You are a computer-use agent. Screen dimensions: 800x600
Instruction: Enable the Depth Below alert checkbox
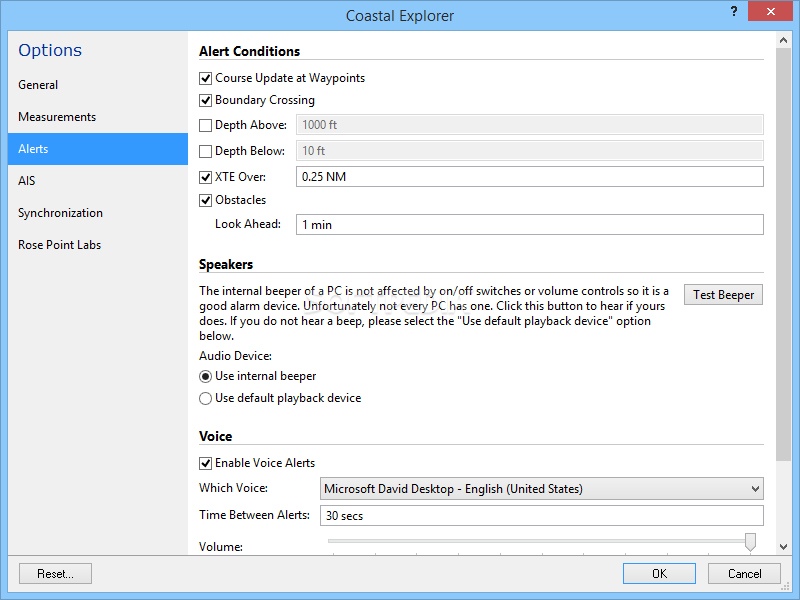[205, 152]
